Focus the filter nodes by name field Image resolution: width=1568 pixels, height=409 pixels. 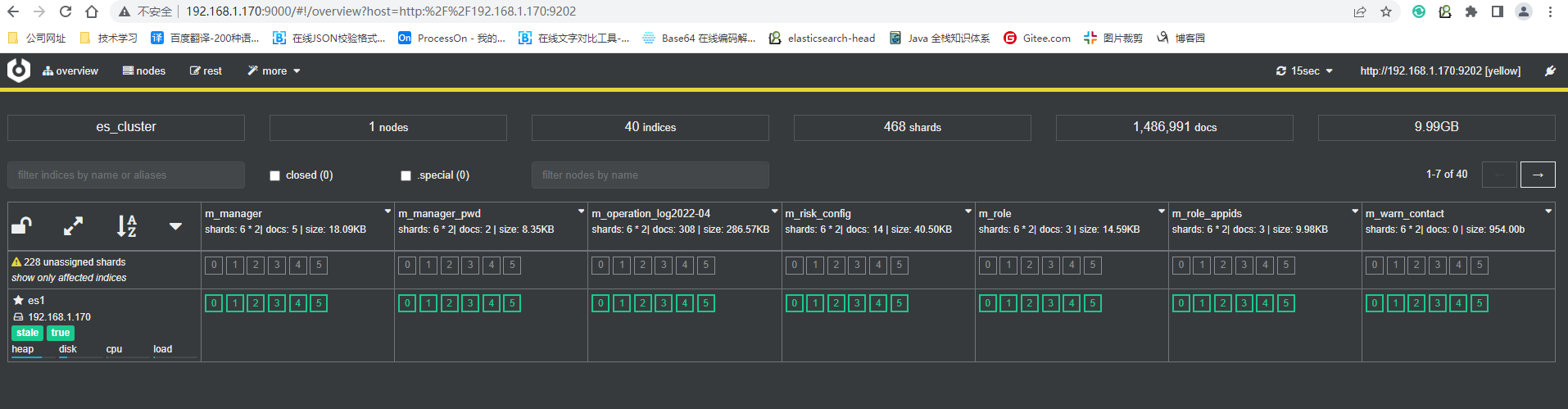pyautogui.click(x=650, y=175)
